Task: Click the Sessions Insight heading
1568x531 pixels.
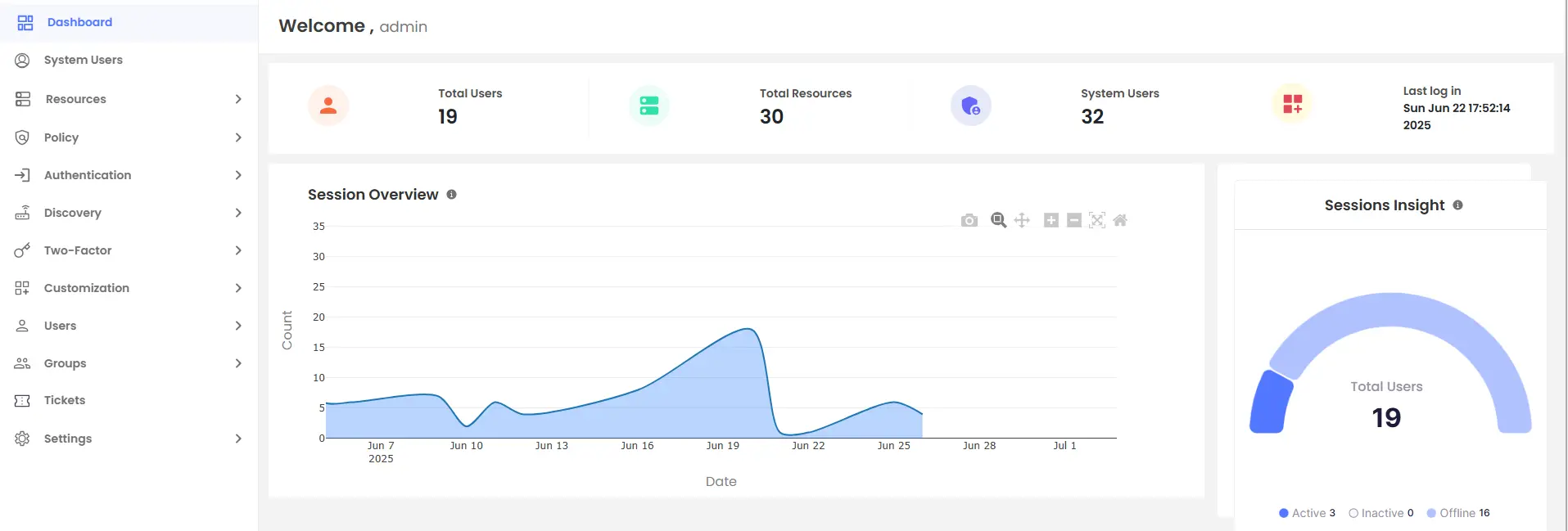Action: pos(1385,205)
